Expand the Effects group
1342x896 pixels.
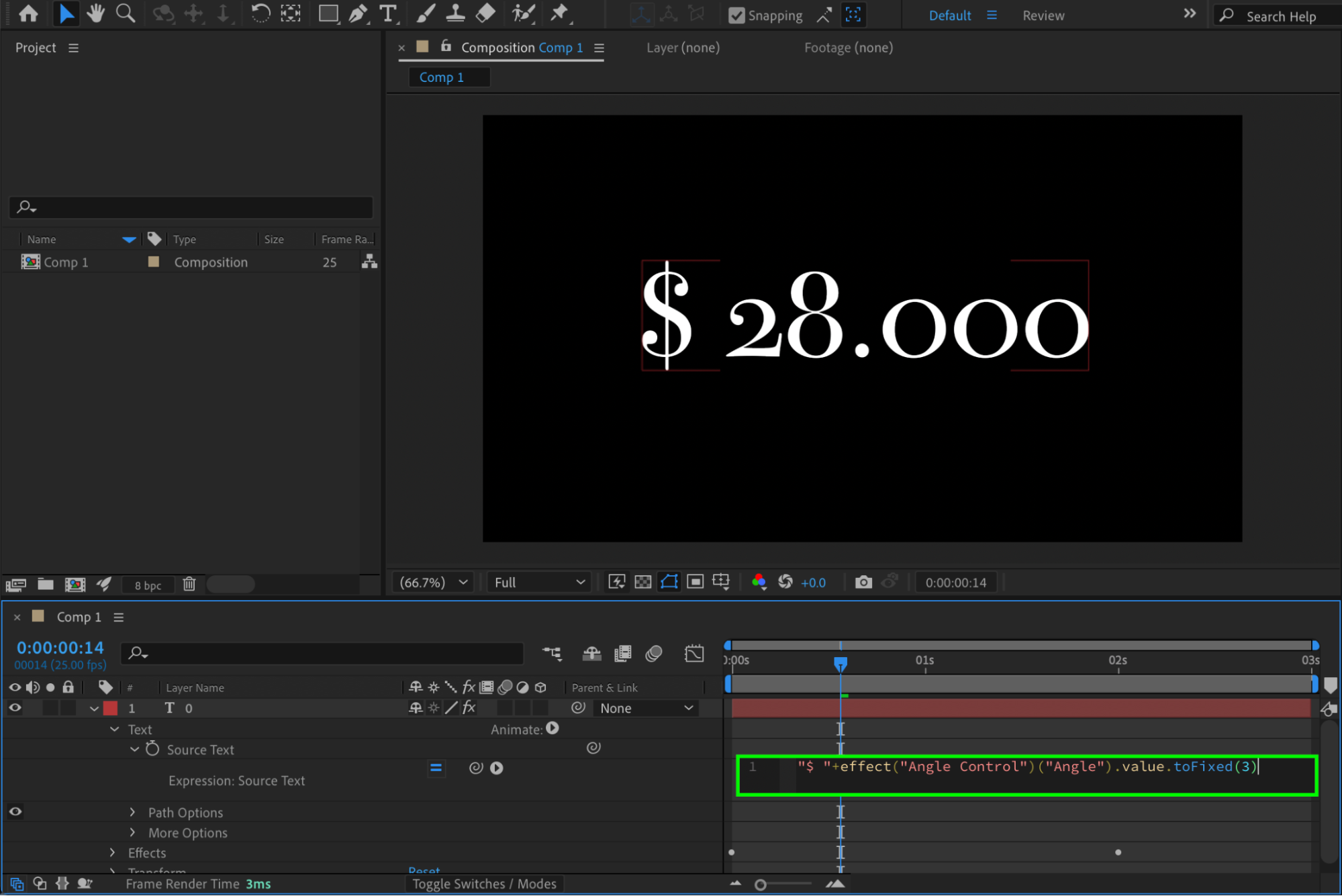pos(113,852)
